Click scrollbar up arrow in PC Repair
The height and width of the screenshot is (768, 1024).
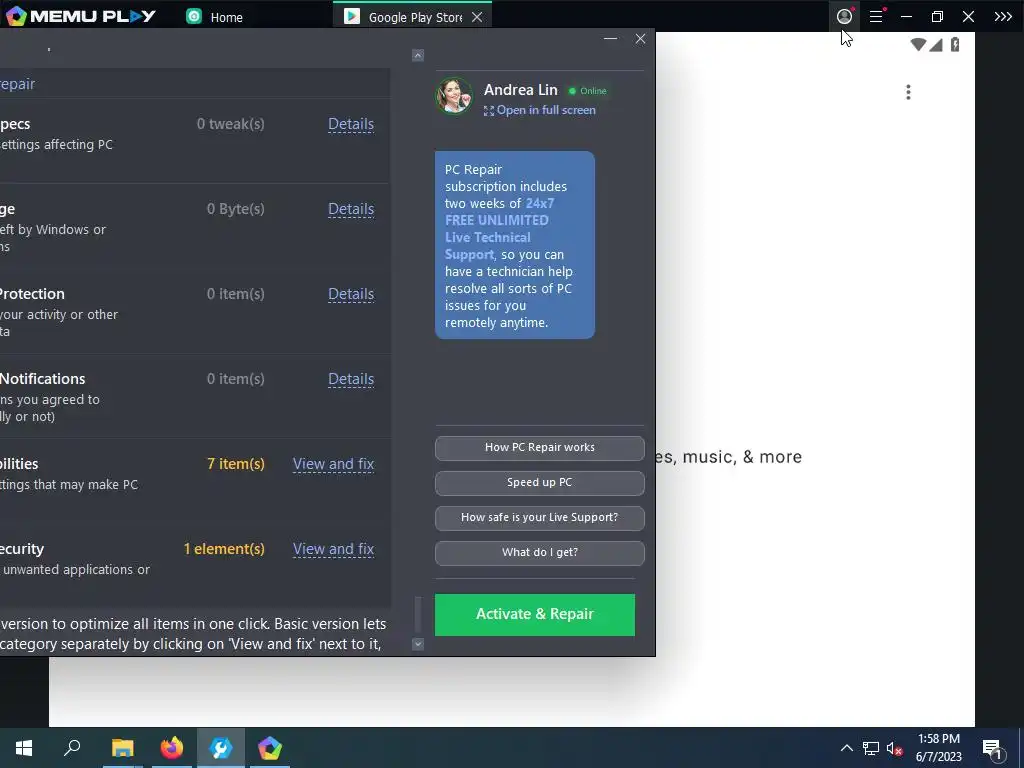pos(418,56)
